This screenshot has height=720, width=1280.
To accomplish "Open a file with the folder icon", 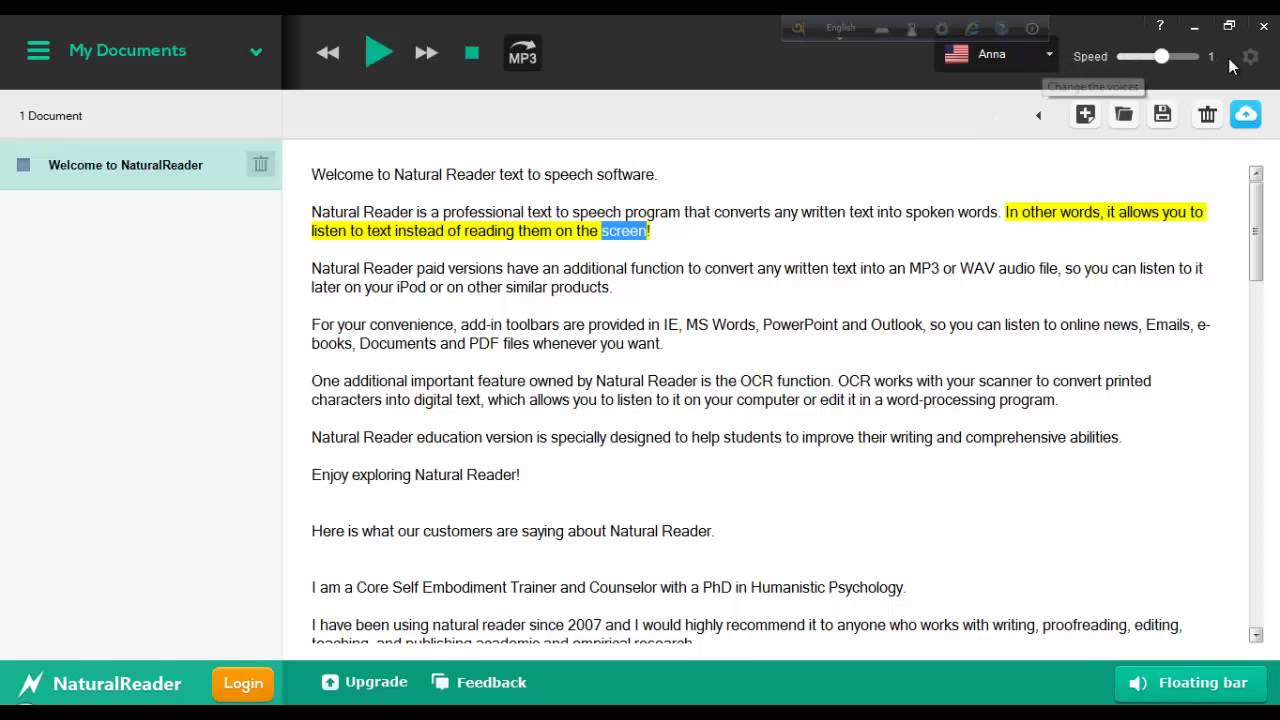I will 1124,114.
